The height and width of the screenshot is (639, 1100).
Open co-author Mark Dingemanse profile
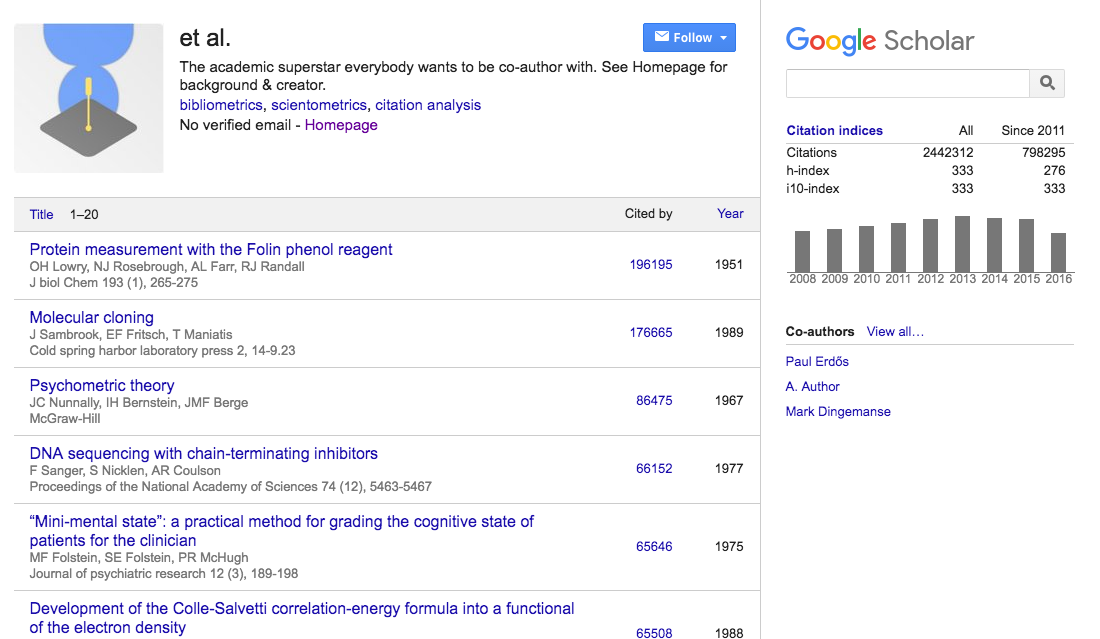coord(838,411)
